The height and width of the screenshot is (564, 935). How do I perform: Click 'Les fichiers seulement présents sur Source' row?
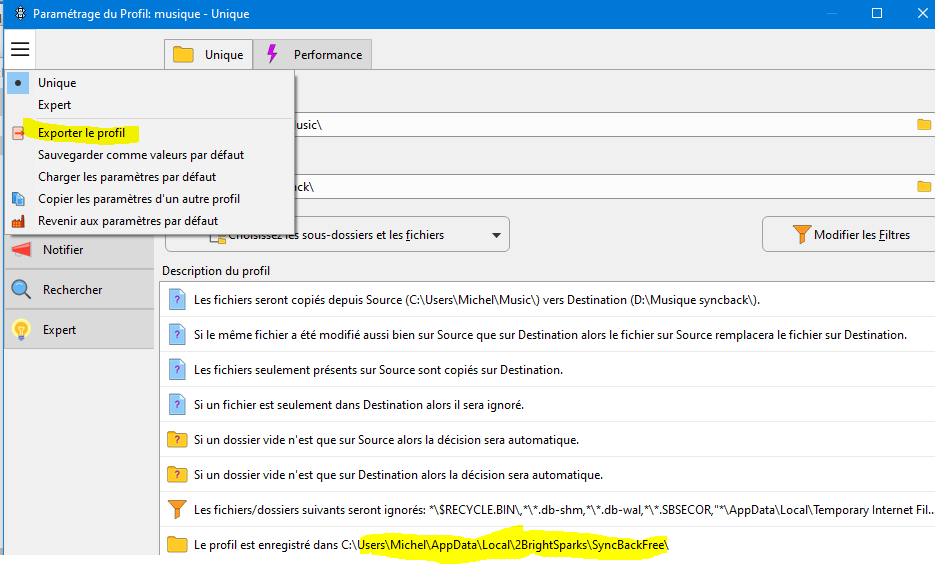547,370
